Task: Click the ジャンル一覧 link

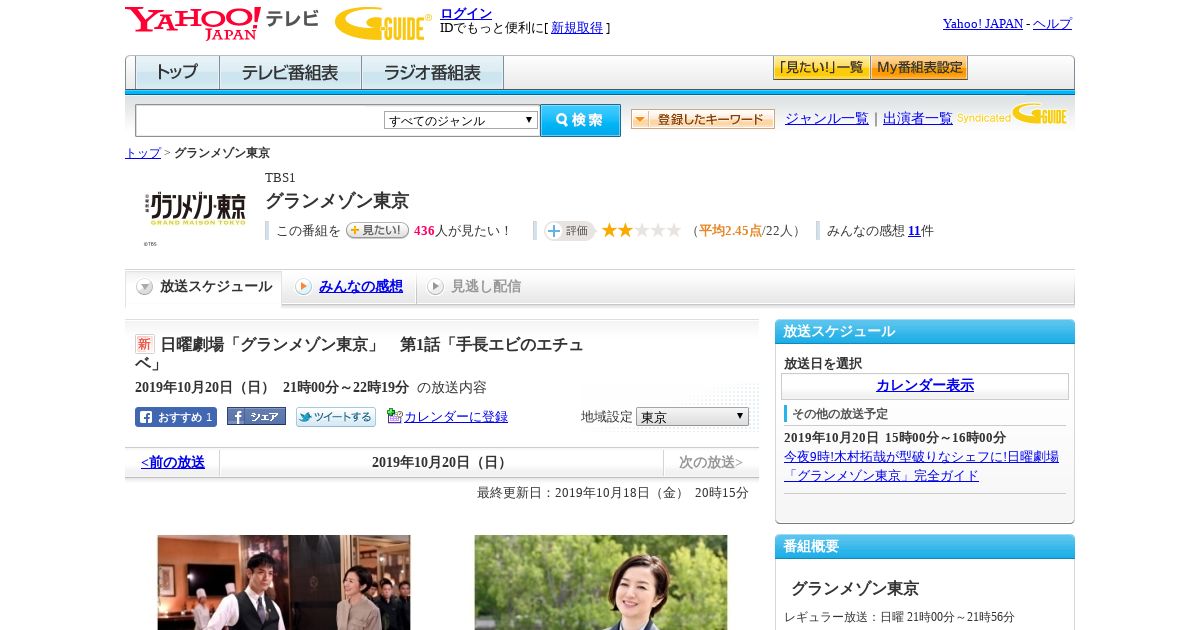Action: (x=827, y=118)
